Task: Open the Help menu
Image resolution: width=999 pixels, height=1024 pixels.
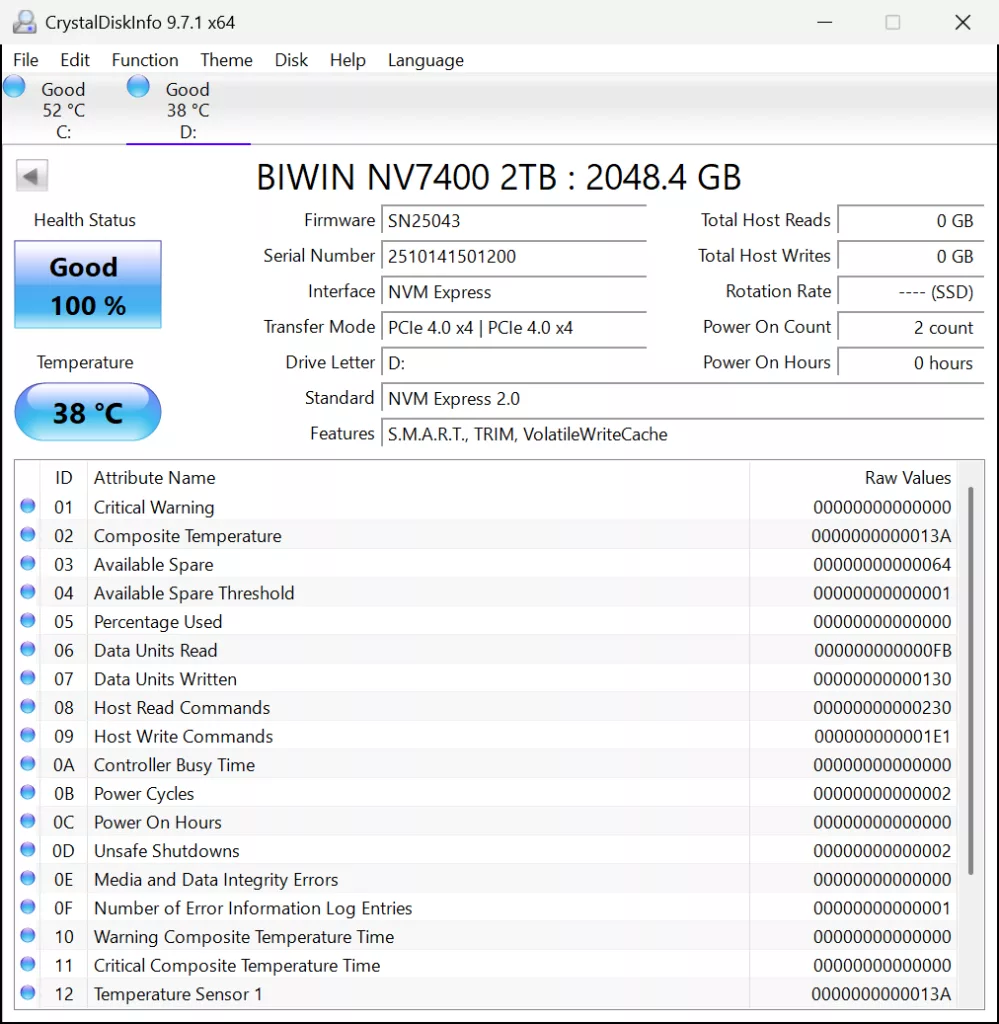Action: (x=347, y=60)
